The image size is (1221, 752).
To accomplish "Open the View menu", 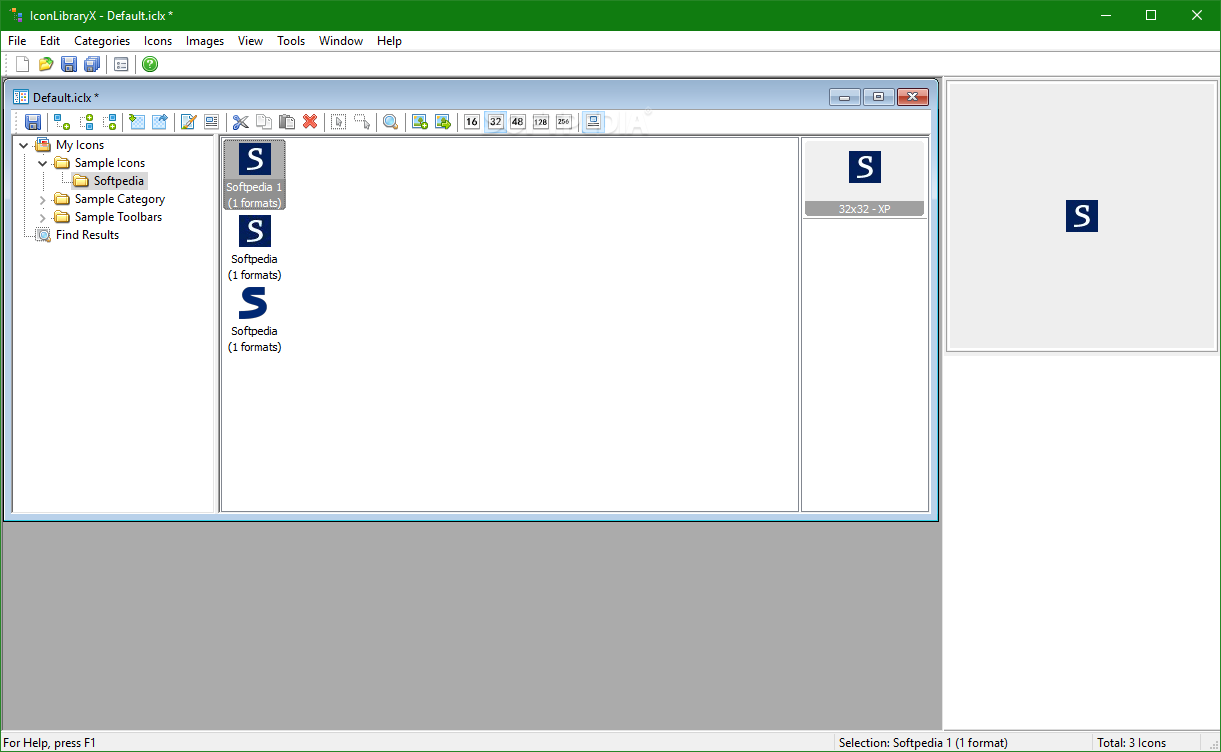I will [x=251, y=41].
